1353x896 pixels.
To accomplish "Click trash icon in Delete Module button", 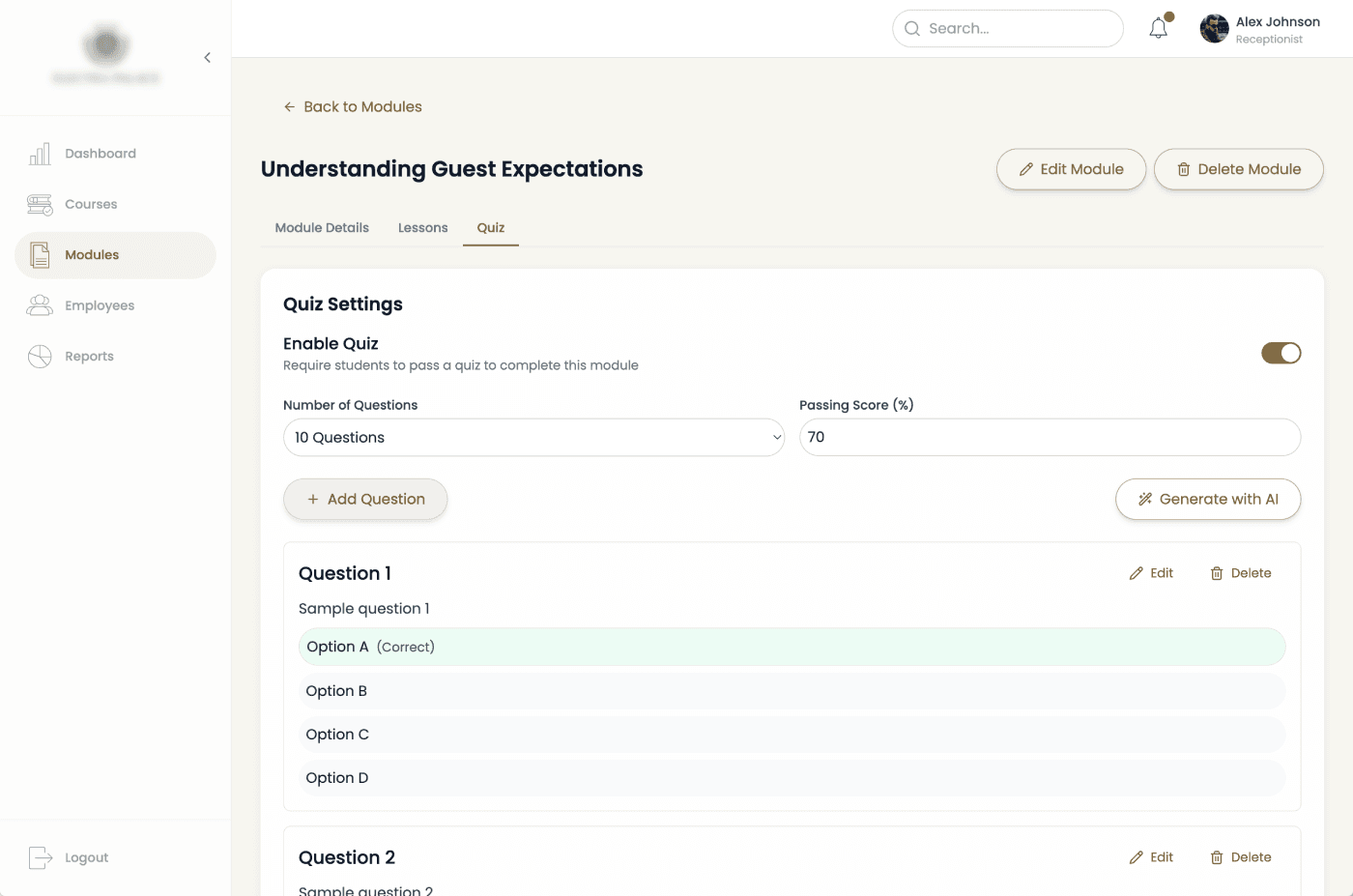I will coord(1184,169).
